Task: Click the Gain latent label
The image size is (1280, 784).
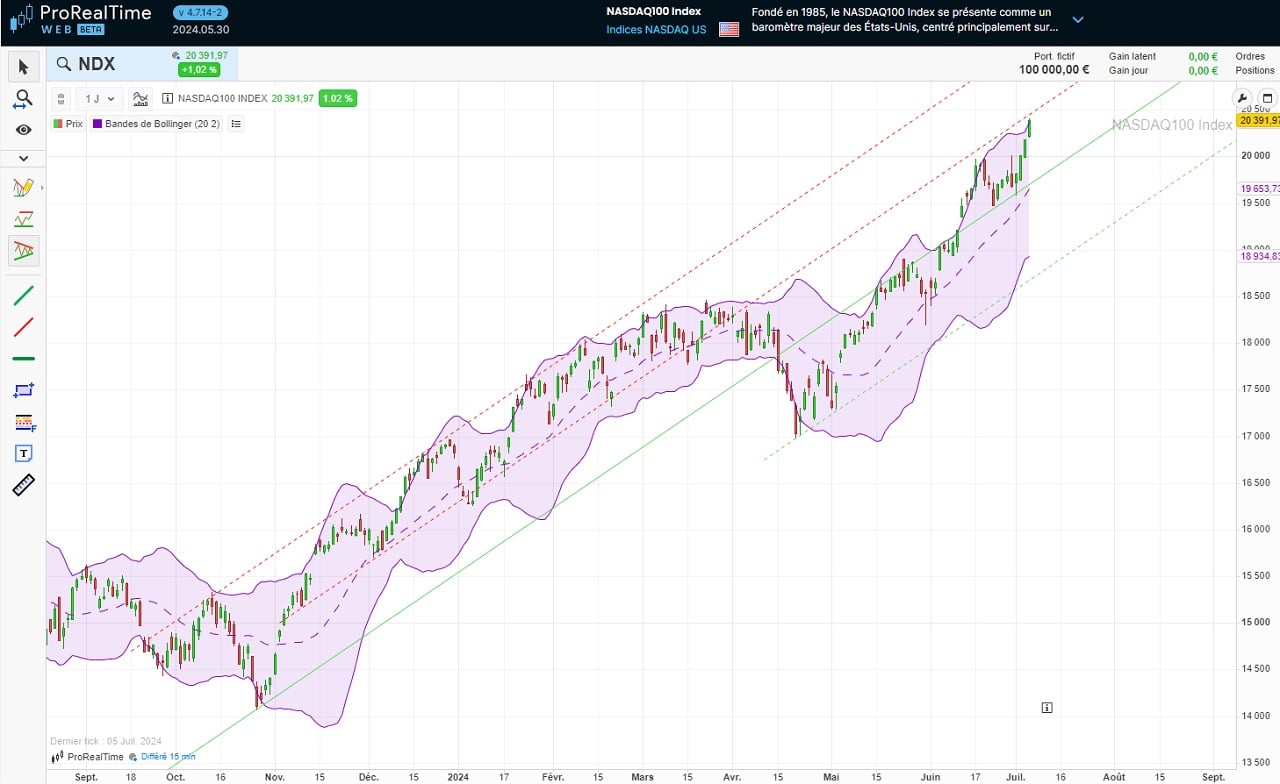Action: (1132, 57)
